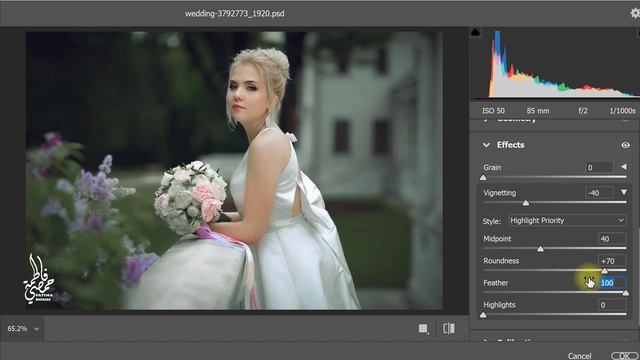Image resolution: width=640 pixels, height=360 pixels.
Task: Click the Roundness value field
Action: [x=612, y=261]
